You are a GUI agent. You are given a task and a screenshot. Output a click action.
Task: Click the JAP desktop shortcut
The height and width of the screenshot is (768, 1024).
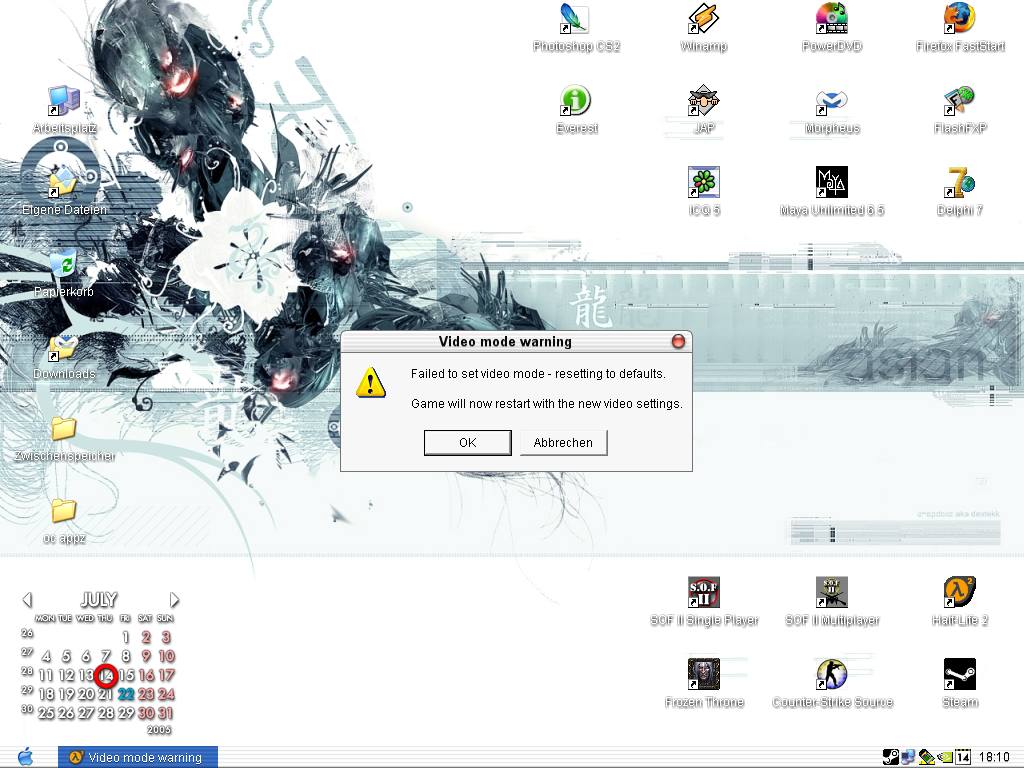pos(703,101)
